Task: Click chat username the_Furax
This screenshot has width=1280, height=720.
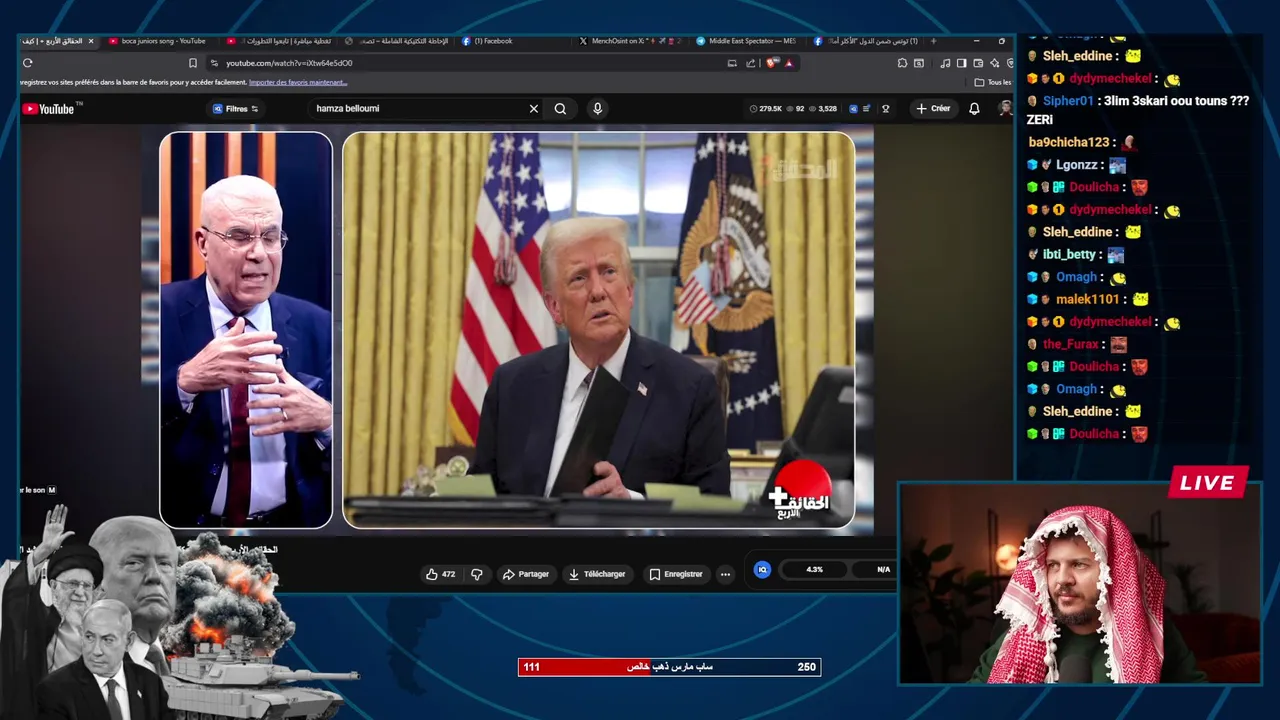Action: tap(1070, 344)
